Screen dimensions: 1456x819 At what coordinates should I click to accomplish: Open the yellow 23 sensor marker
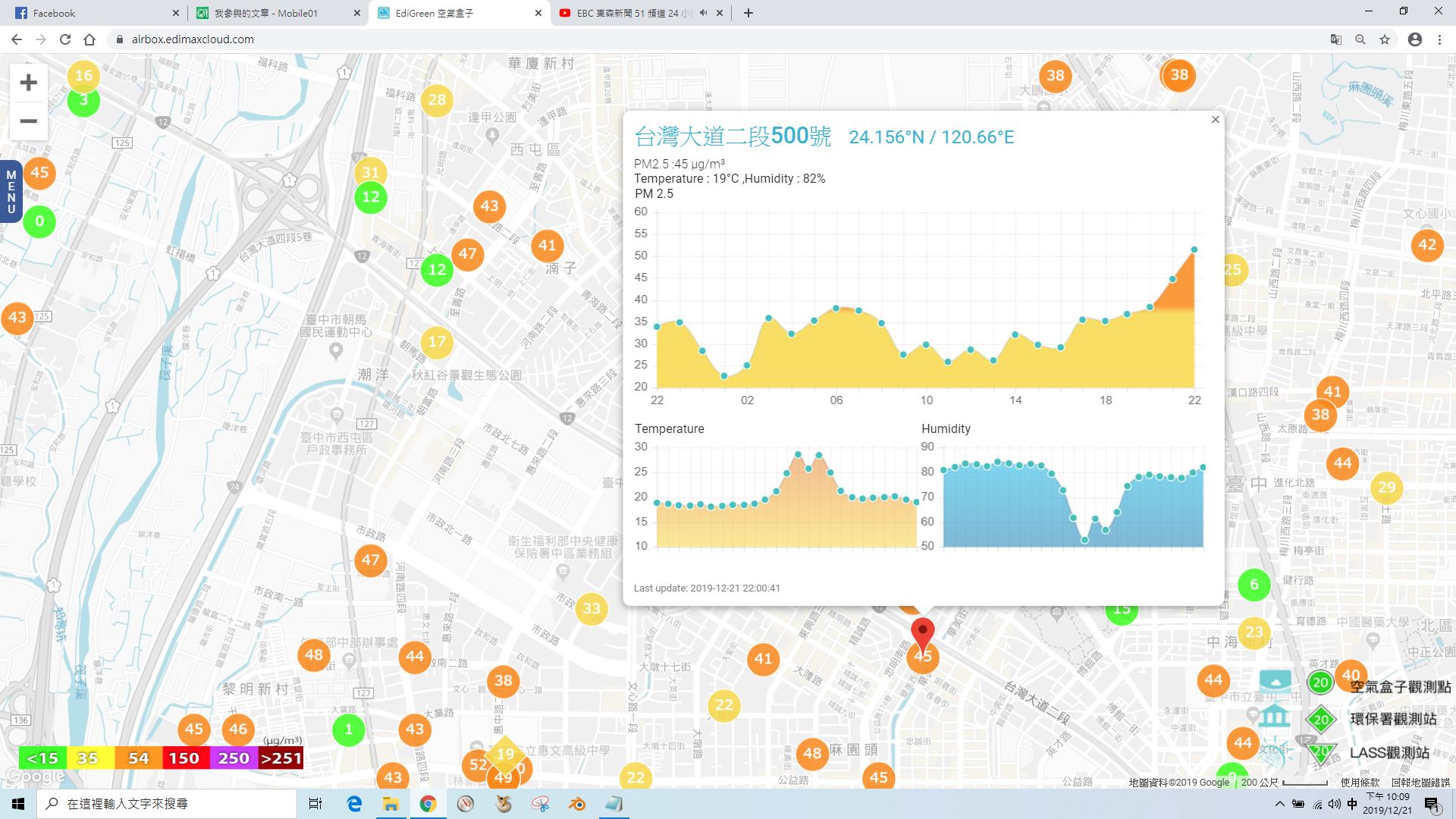(x=1254, y=632)
